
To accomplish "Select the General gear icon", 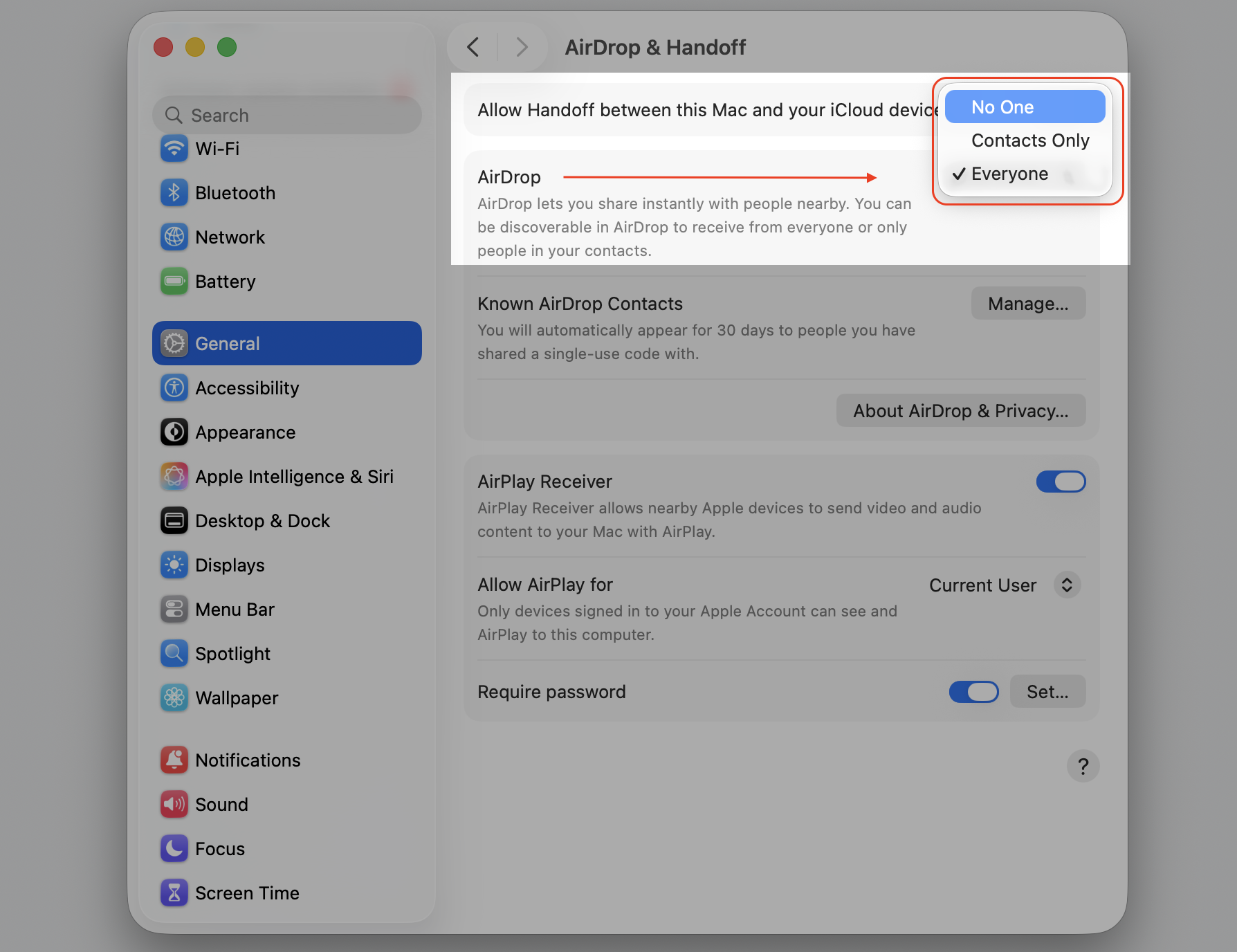I will pos(174,344).
